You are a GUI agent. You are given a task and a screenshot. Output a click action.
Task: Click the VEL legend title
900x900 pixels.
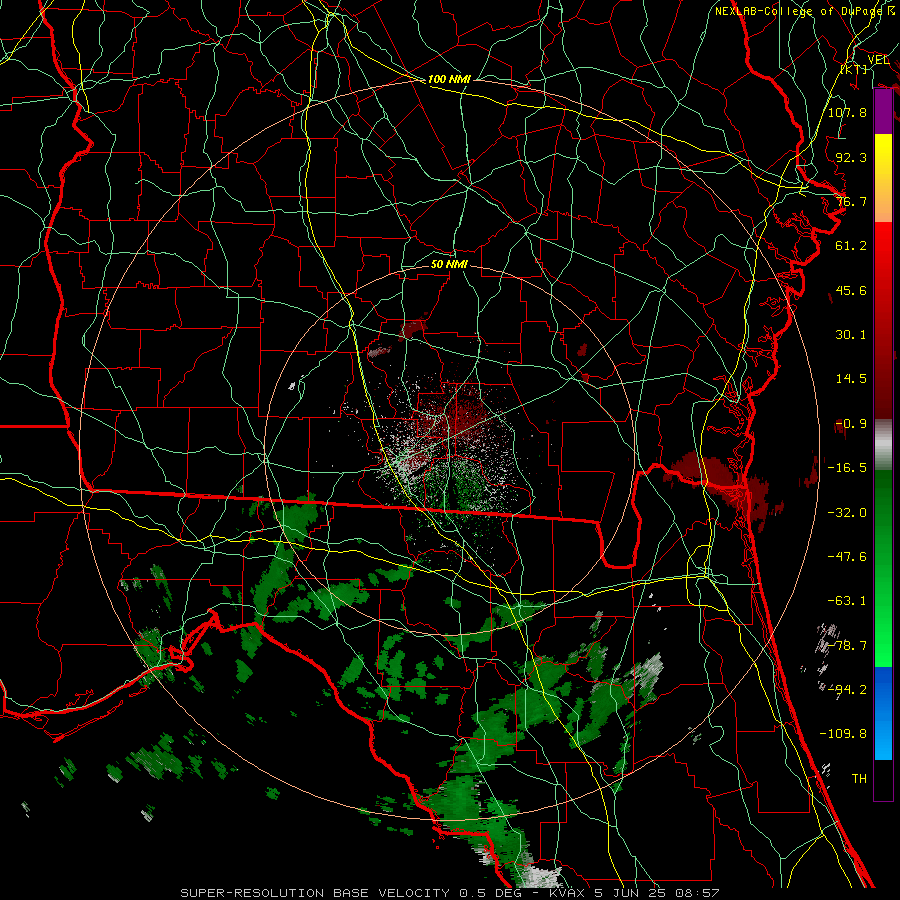point(878,60)
